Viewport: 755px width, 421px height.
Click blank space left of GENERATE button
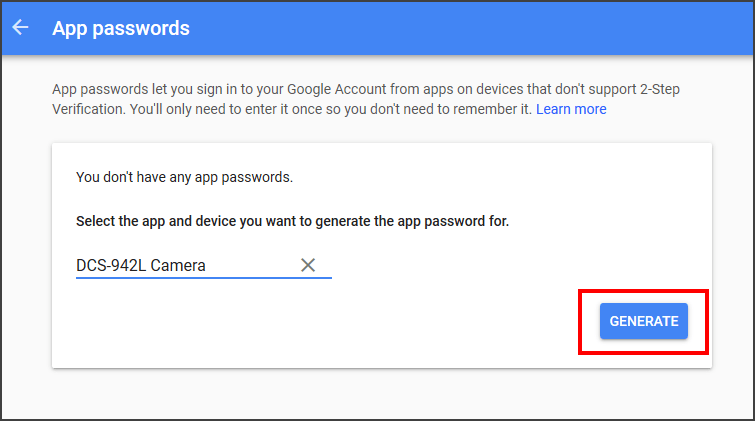[400, 322]
